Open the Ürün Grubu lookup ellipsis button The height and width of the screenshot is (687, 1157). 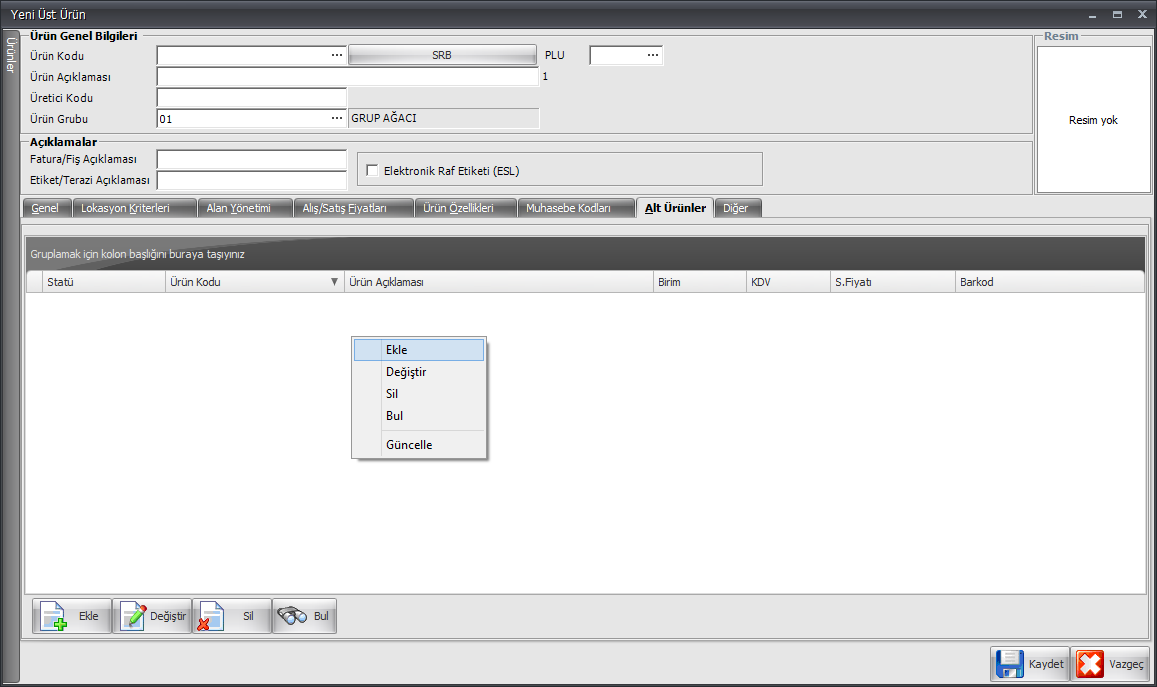pyautogui.click(x=337, y=118)
